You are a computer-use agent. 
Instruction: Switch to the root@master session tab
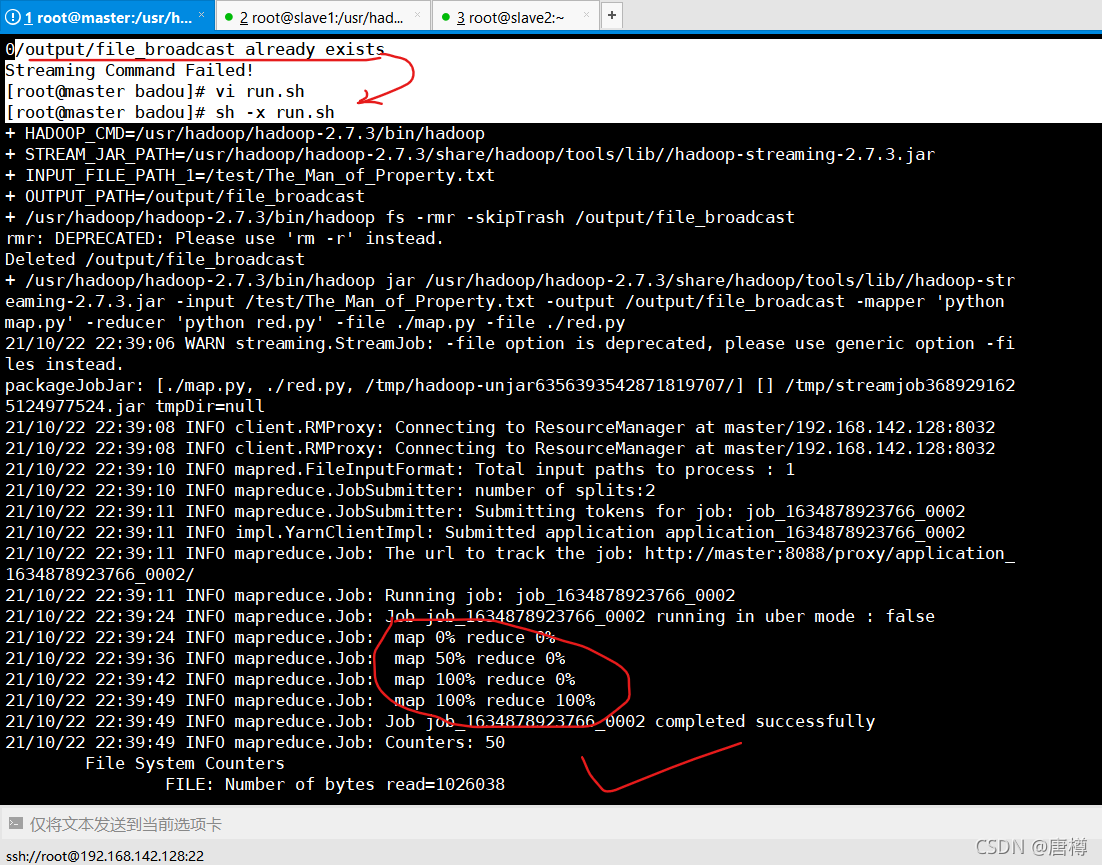107,17
